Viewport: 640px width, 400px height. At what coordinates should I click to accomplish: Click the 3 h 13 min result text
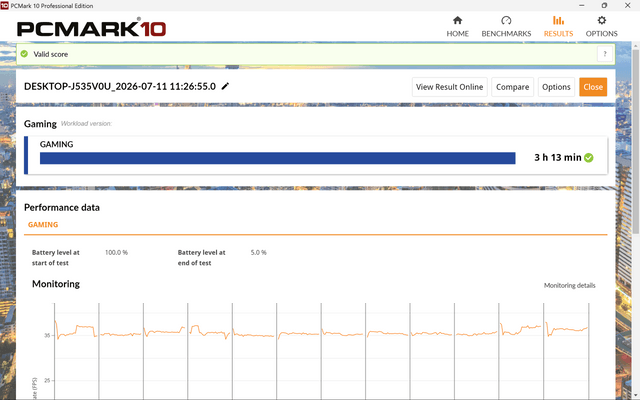[x=558, y=158]
